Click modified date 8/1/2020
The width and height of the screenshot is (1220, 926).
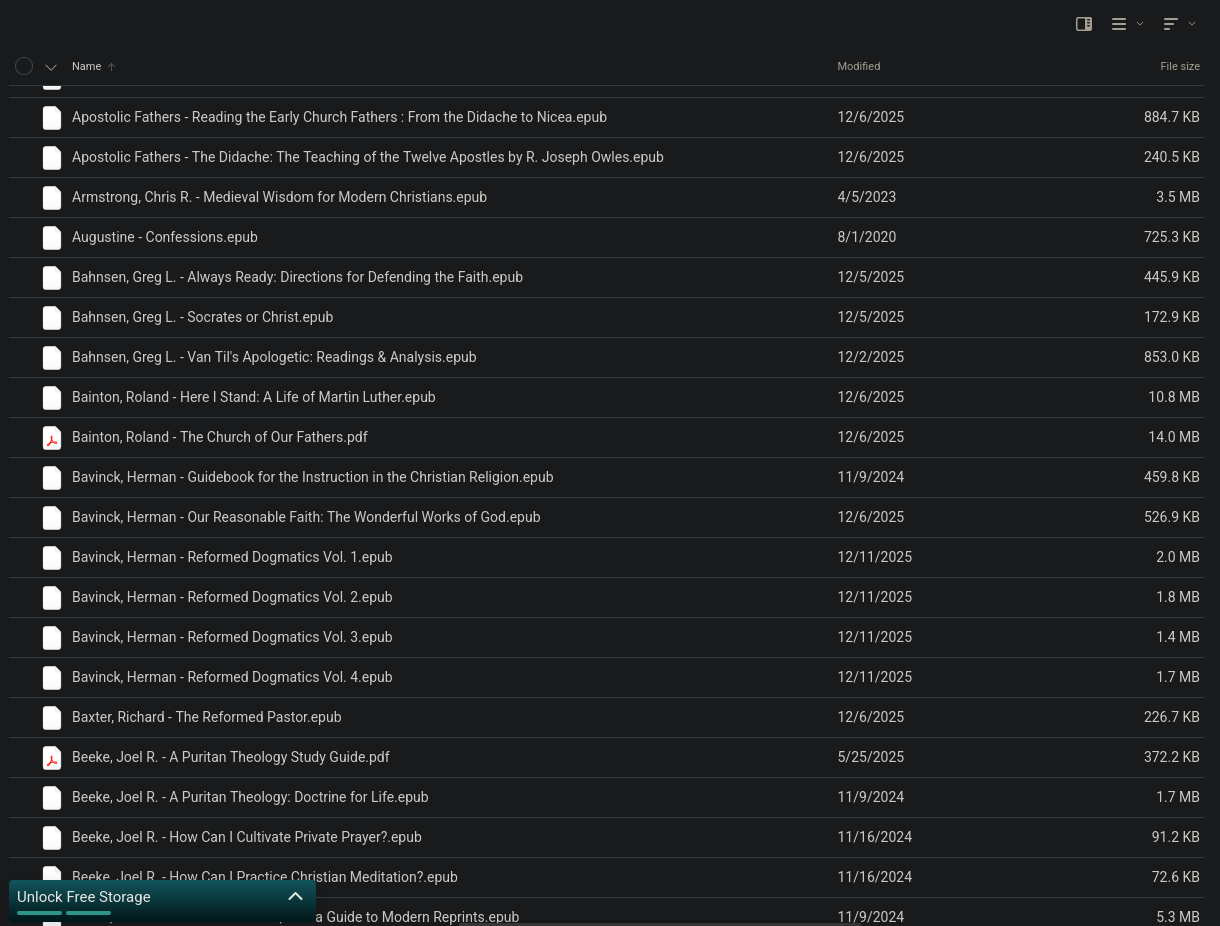867,237
